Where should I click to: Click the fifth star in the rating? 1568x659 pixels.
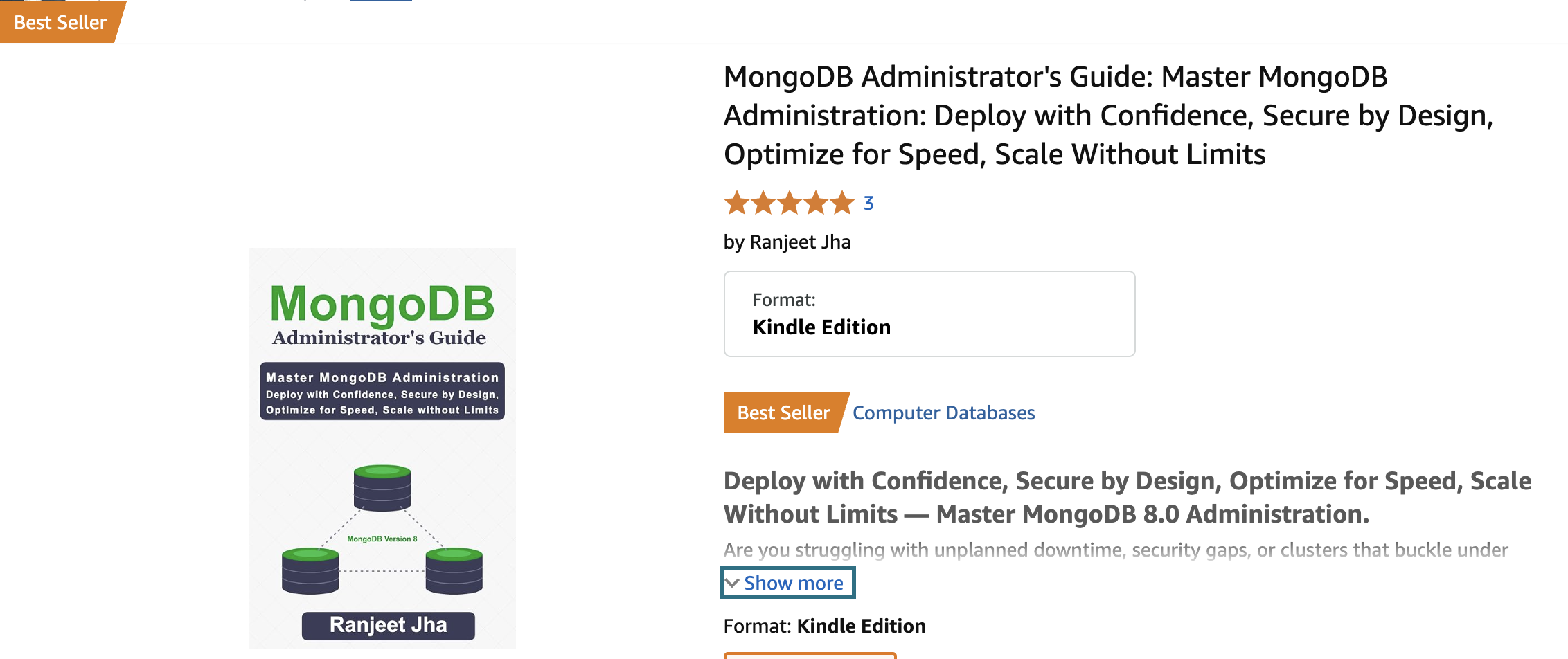pos(842,203)
